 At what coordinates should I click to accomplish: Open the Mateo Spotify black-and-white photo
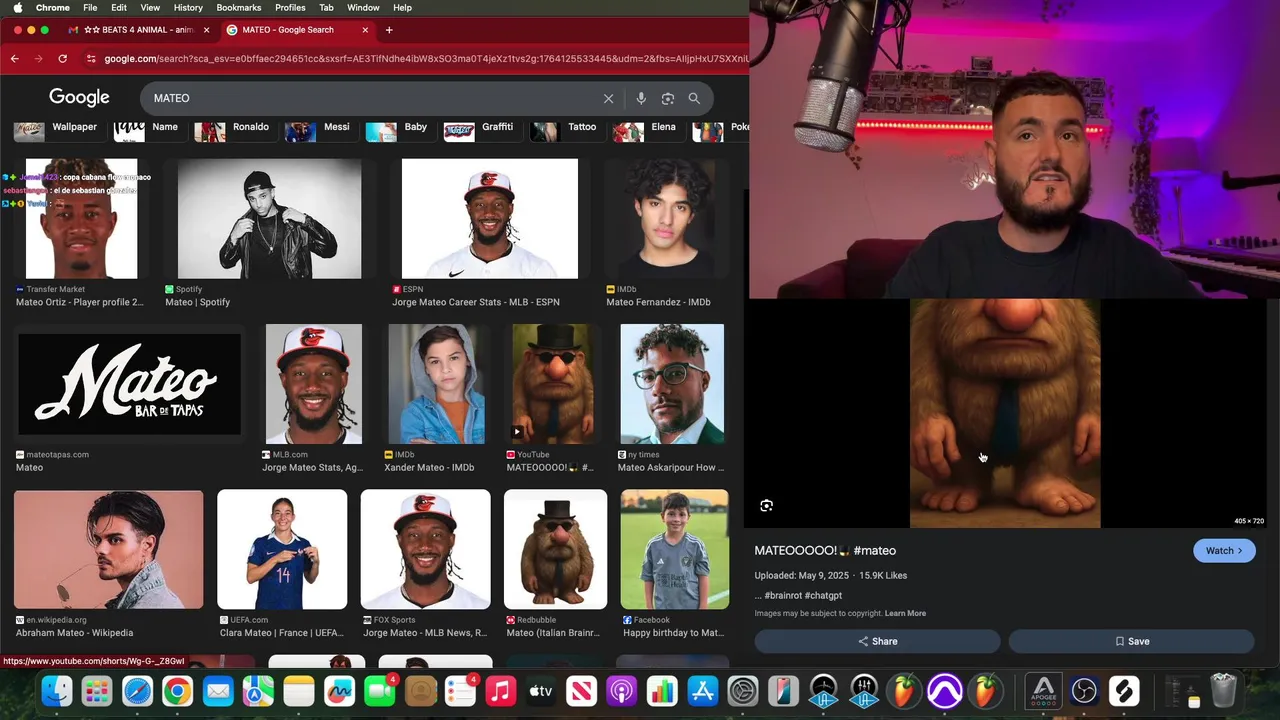click(269, 219)
